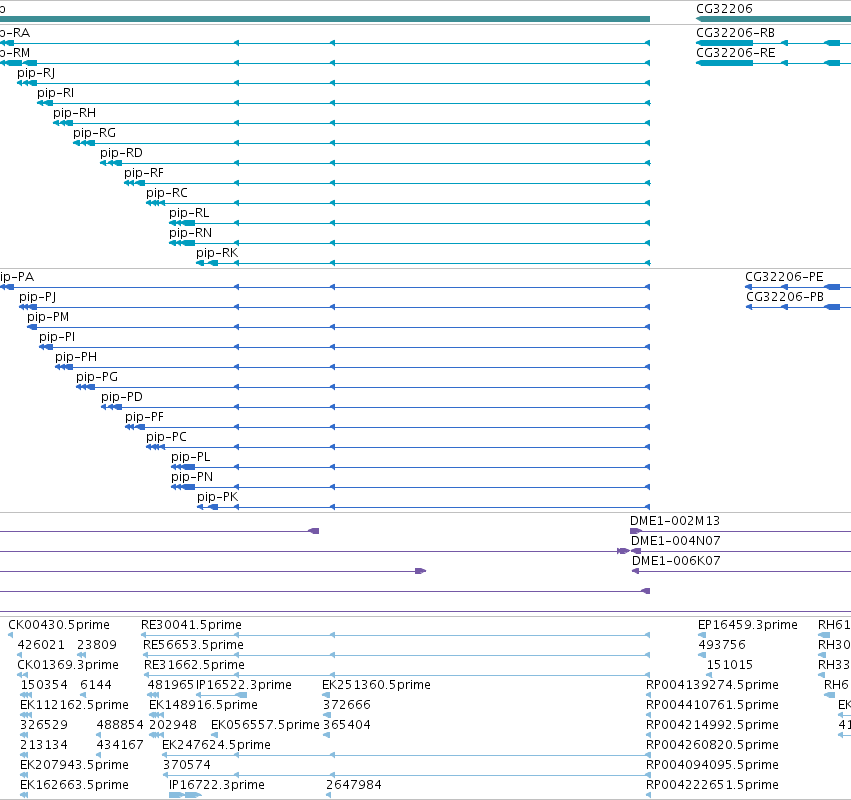Pick the pip-PC protein label
Viewport: 851px width, 800px height.
166,437
